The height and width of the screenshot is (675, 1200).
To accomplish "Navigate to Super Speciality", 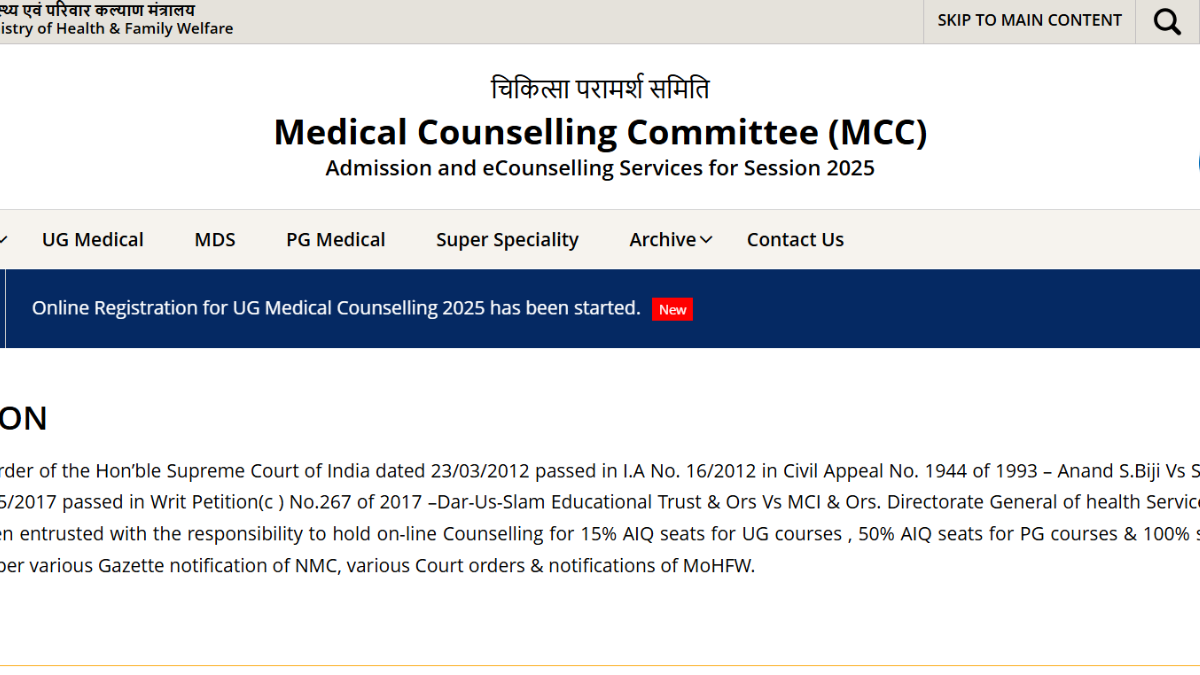I will point(507,240).
